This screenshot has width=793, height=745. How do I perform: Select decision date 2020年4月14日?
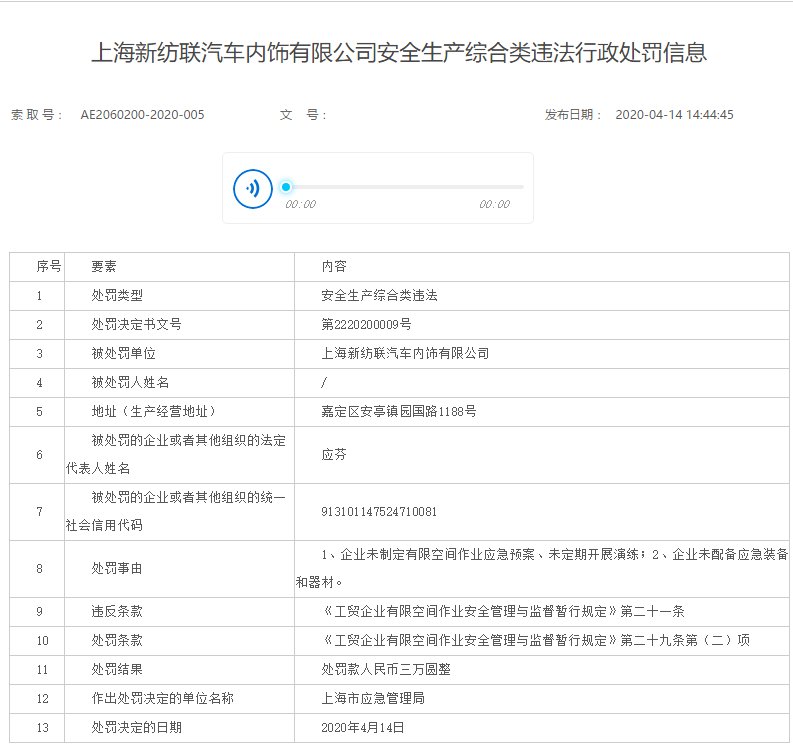pyautogui.click(x=363, y=728)
